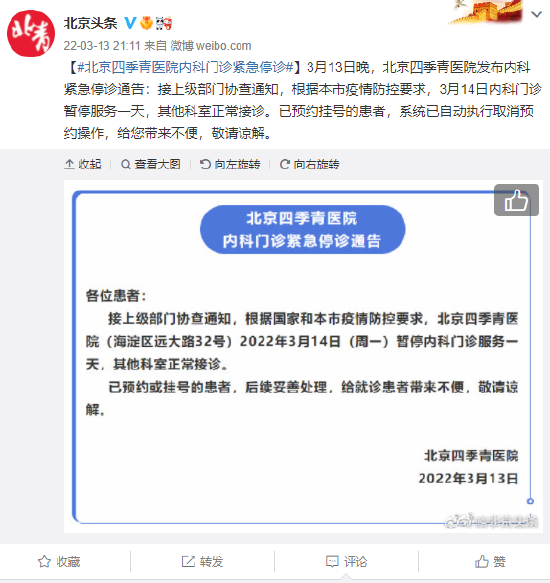
Task: Like the picture via thumbs-up overlay
Action: point(516,200)
